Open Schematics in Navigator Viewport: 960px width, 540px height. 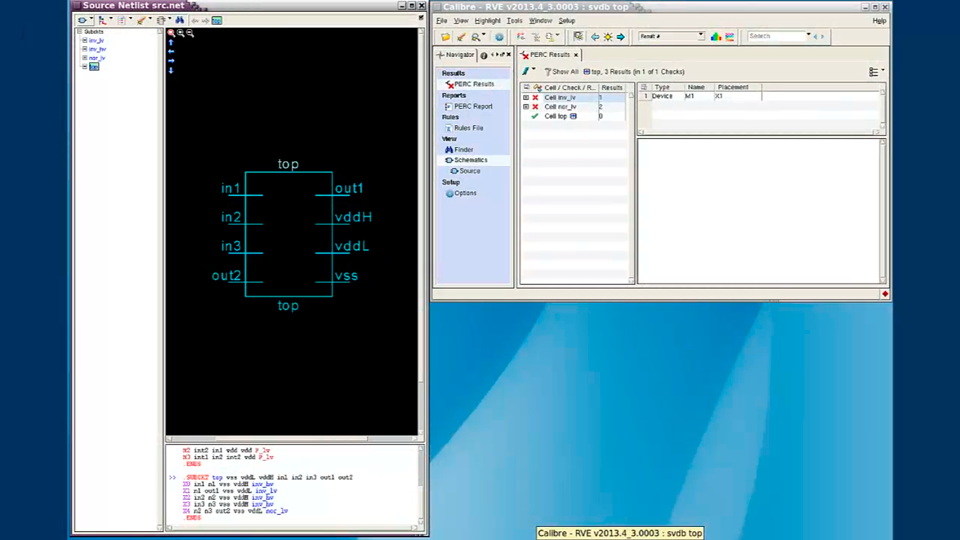click(466, 160)
